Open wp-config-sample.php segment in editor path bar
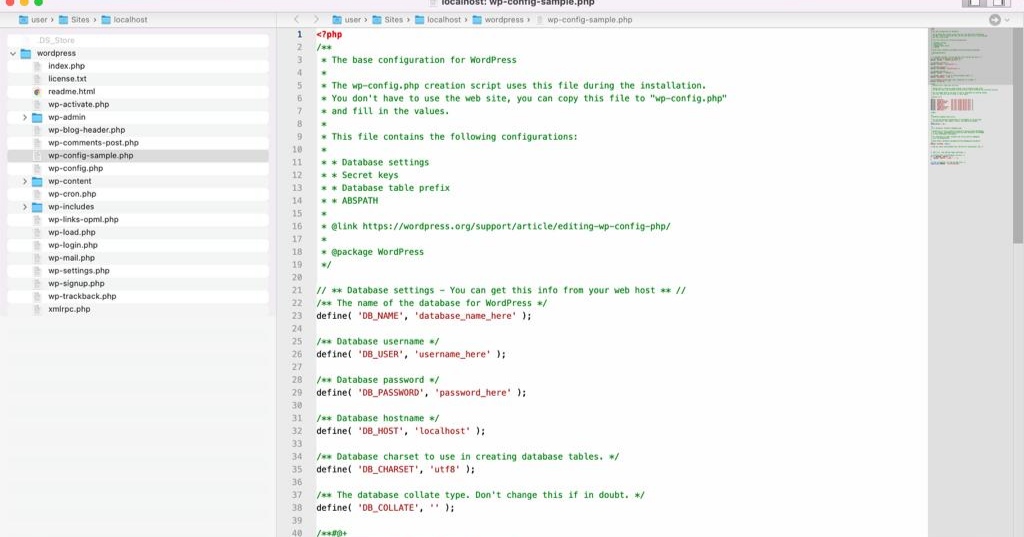Viewport: 1024px width, 537px height. (x=584, y=20)
